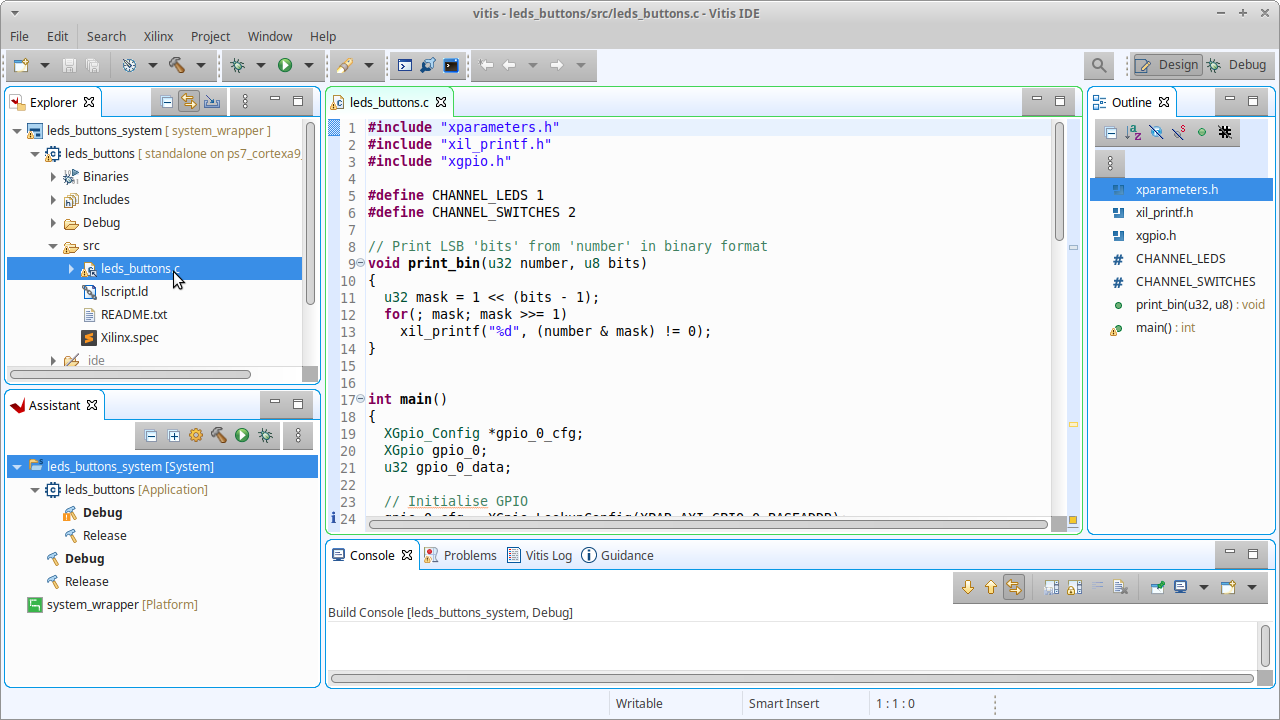Switch to the Problems tab
The width and height of the screenshot is (1280, 720).
click(x=460, y=555)
